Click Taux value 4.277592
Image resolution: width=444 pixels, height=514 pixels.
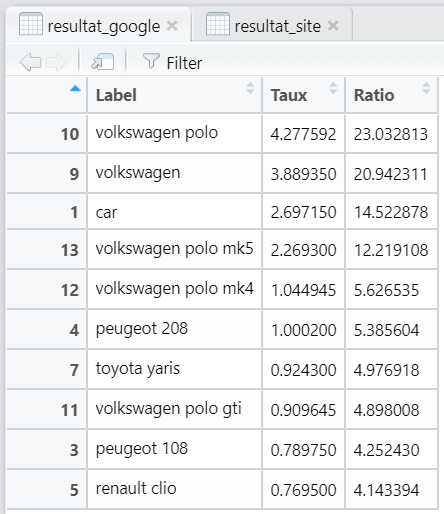[x=303, y=134]
